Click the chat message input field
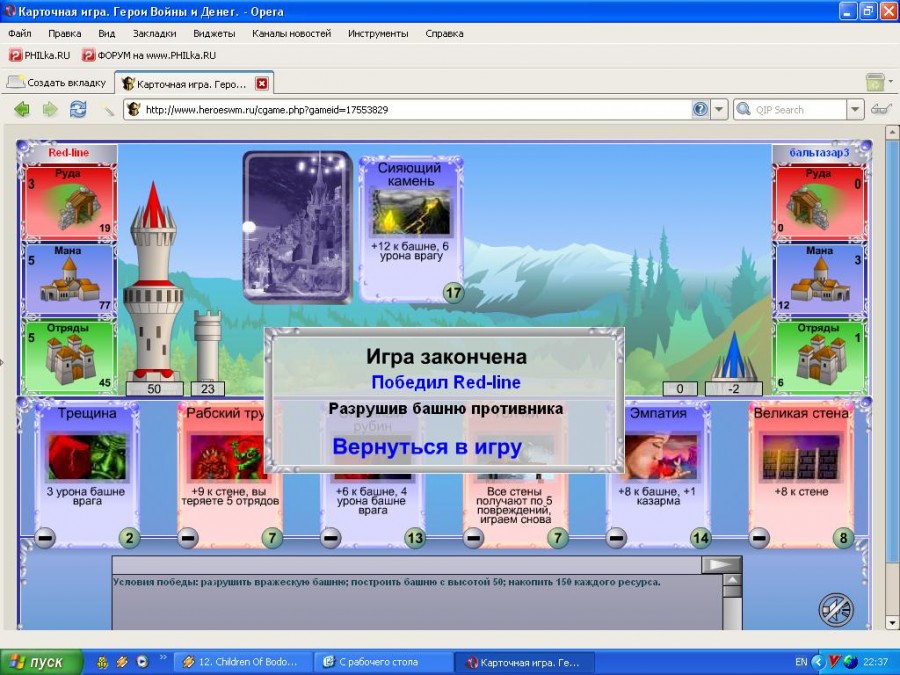Image resolution: width=900 pixels, height=675 pixels. [406, 565]
